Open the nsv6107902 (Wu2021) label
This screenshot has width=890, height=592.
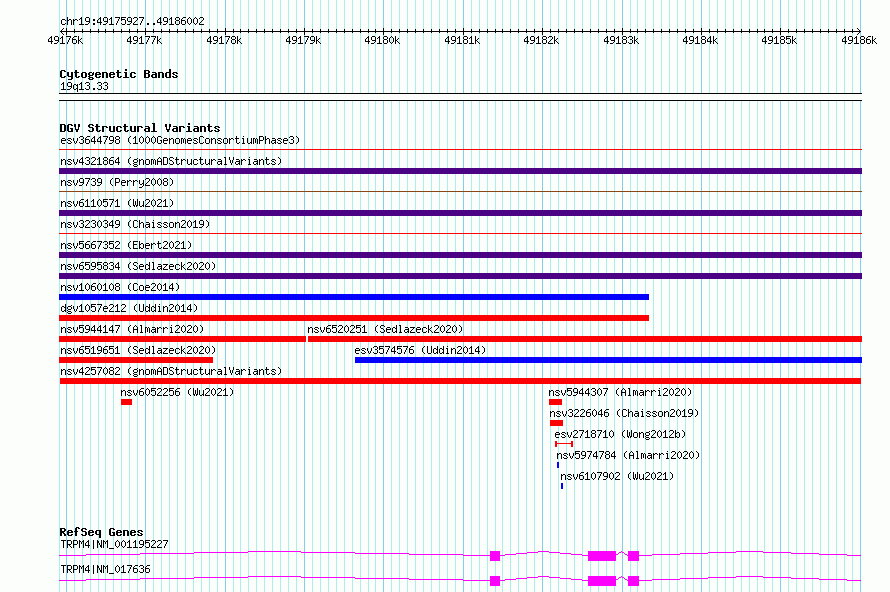[x=617, y=476]
